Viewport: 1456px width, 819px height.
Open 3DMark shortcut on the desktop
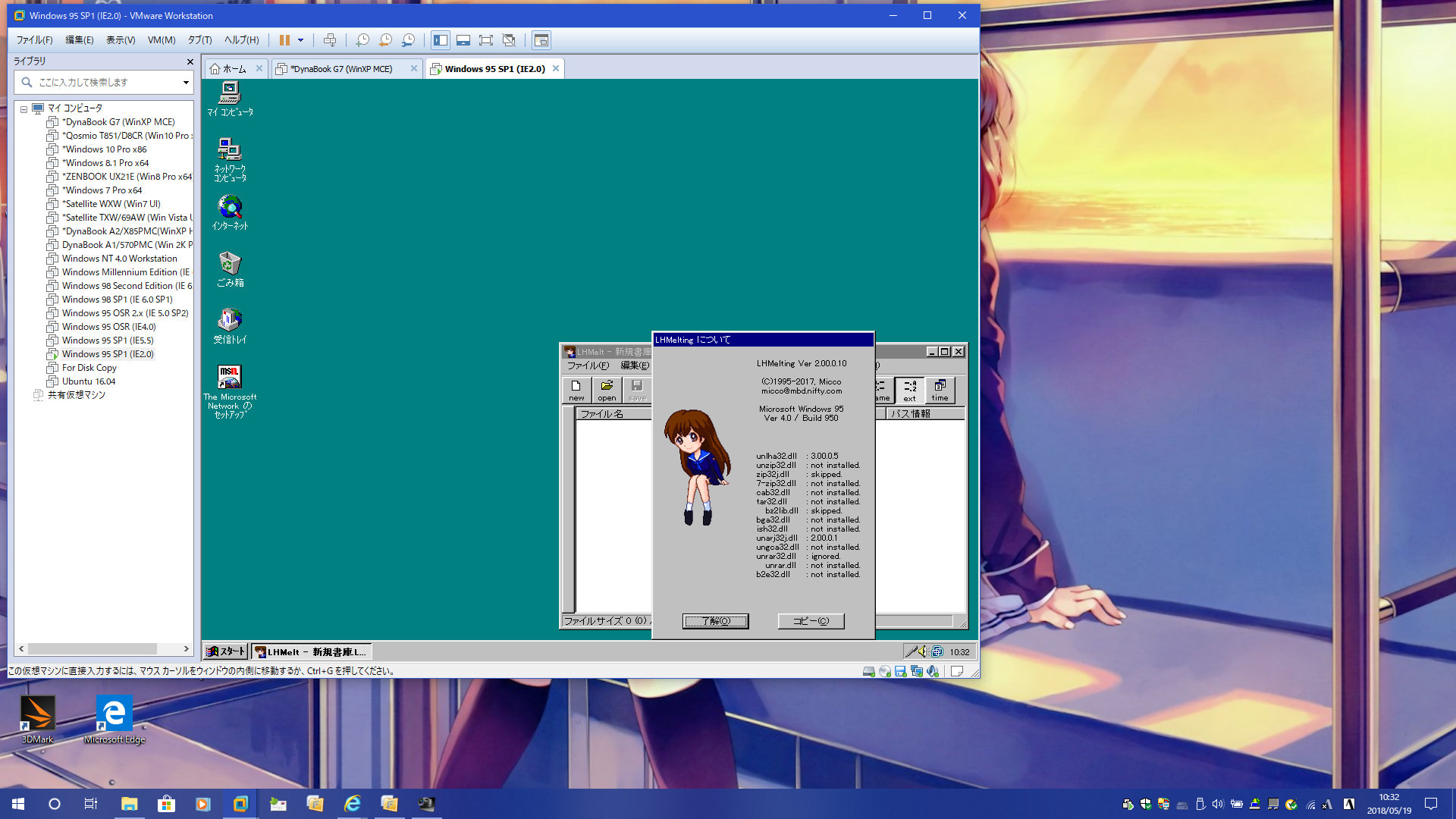(x=37, y=720)
